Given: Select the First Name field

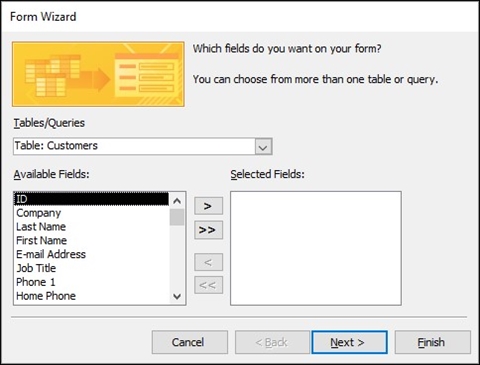Looking at the screenshot, I should [91, 240].
